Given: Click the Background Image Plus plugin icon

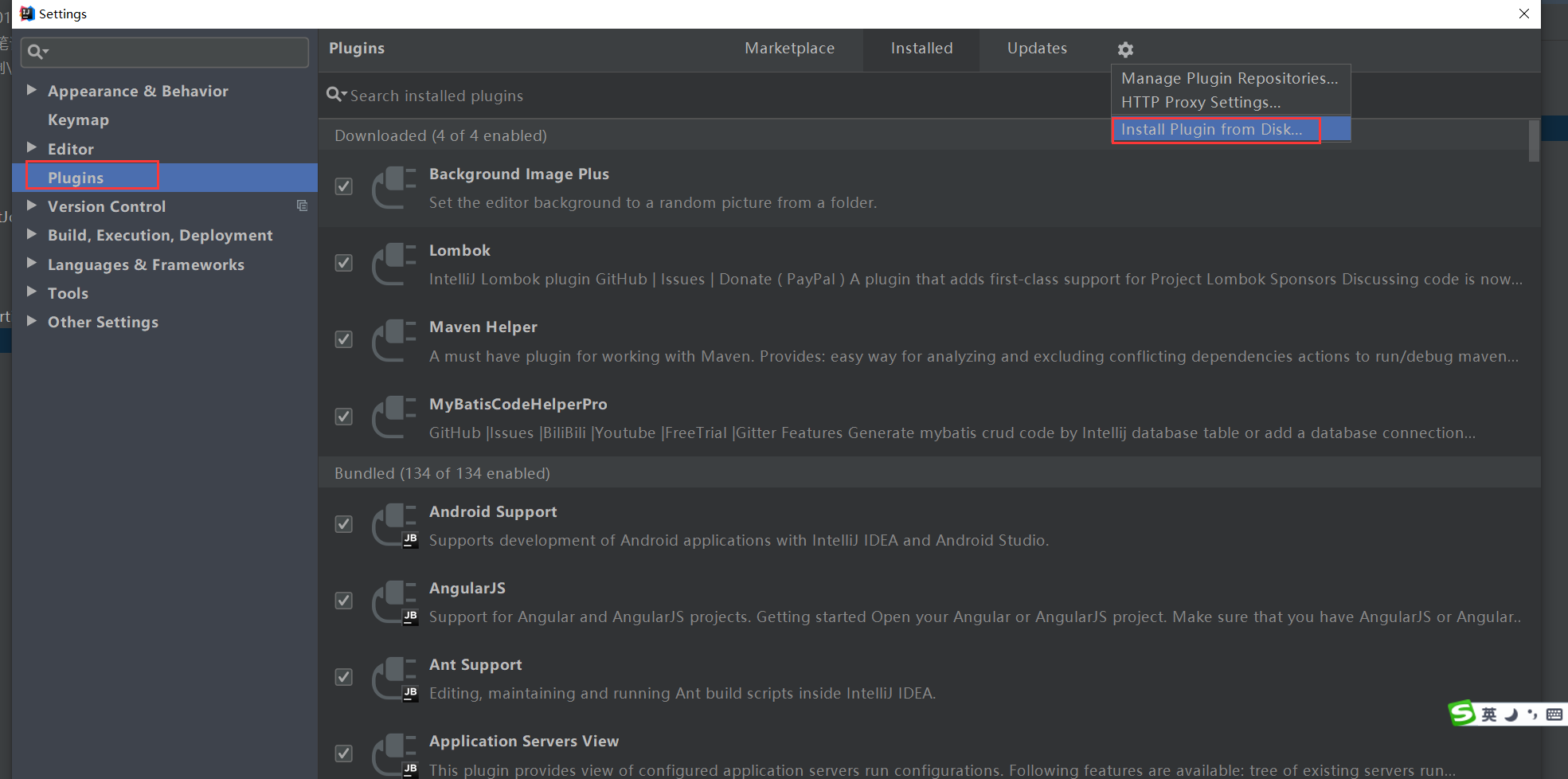Looking at the screenshot, I should tap(394, 188).
